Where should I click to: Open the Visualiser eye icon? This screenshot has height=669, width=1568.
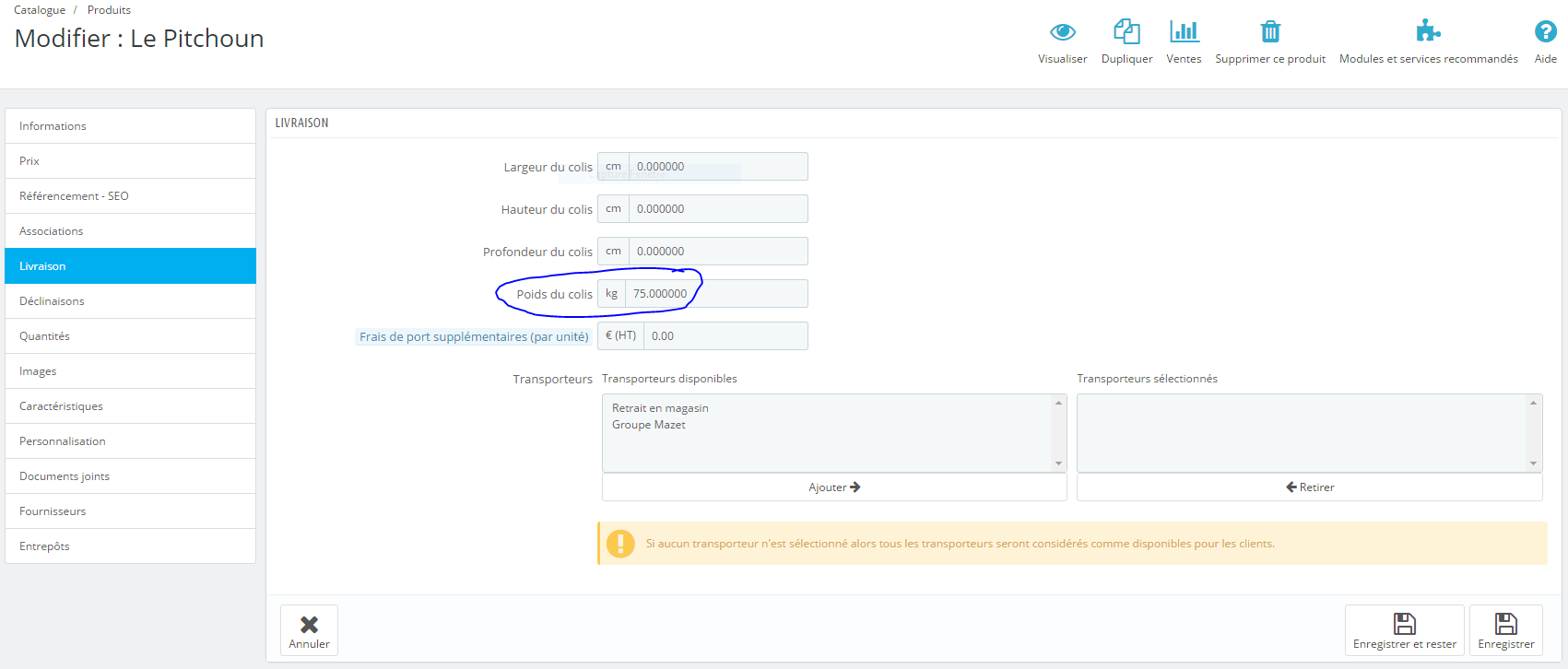click(1063, 32)
